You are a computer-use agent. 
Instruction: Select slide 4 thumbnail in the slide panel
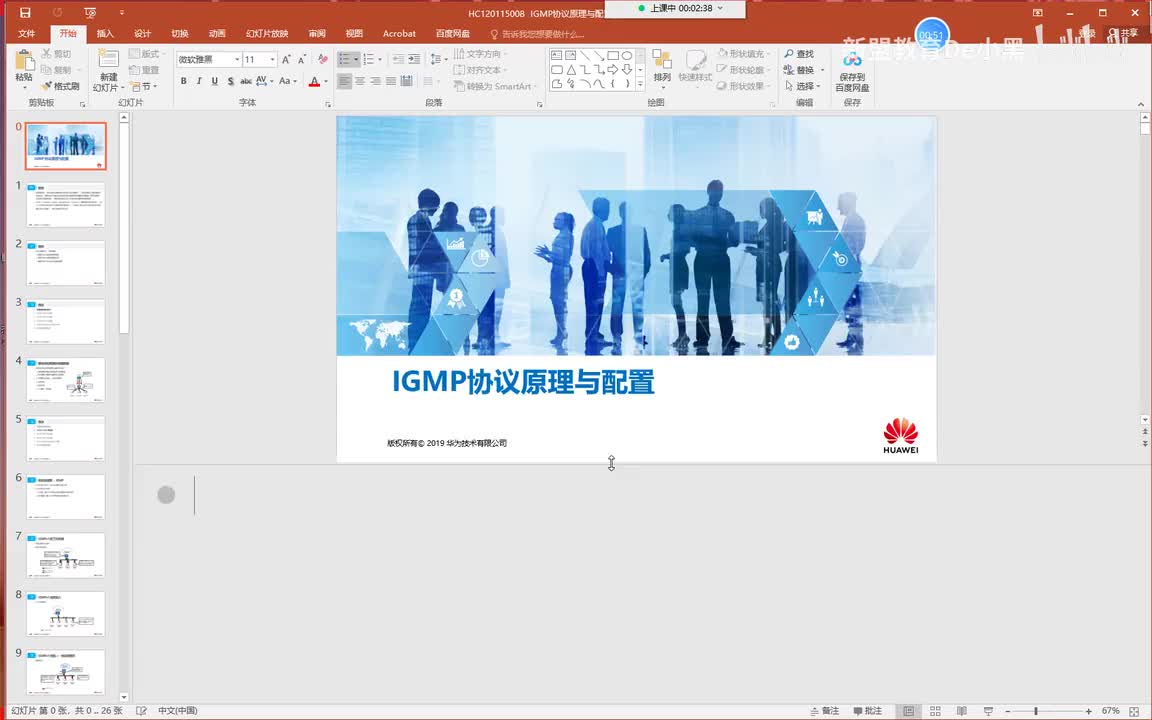click(x=65, y=380)
